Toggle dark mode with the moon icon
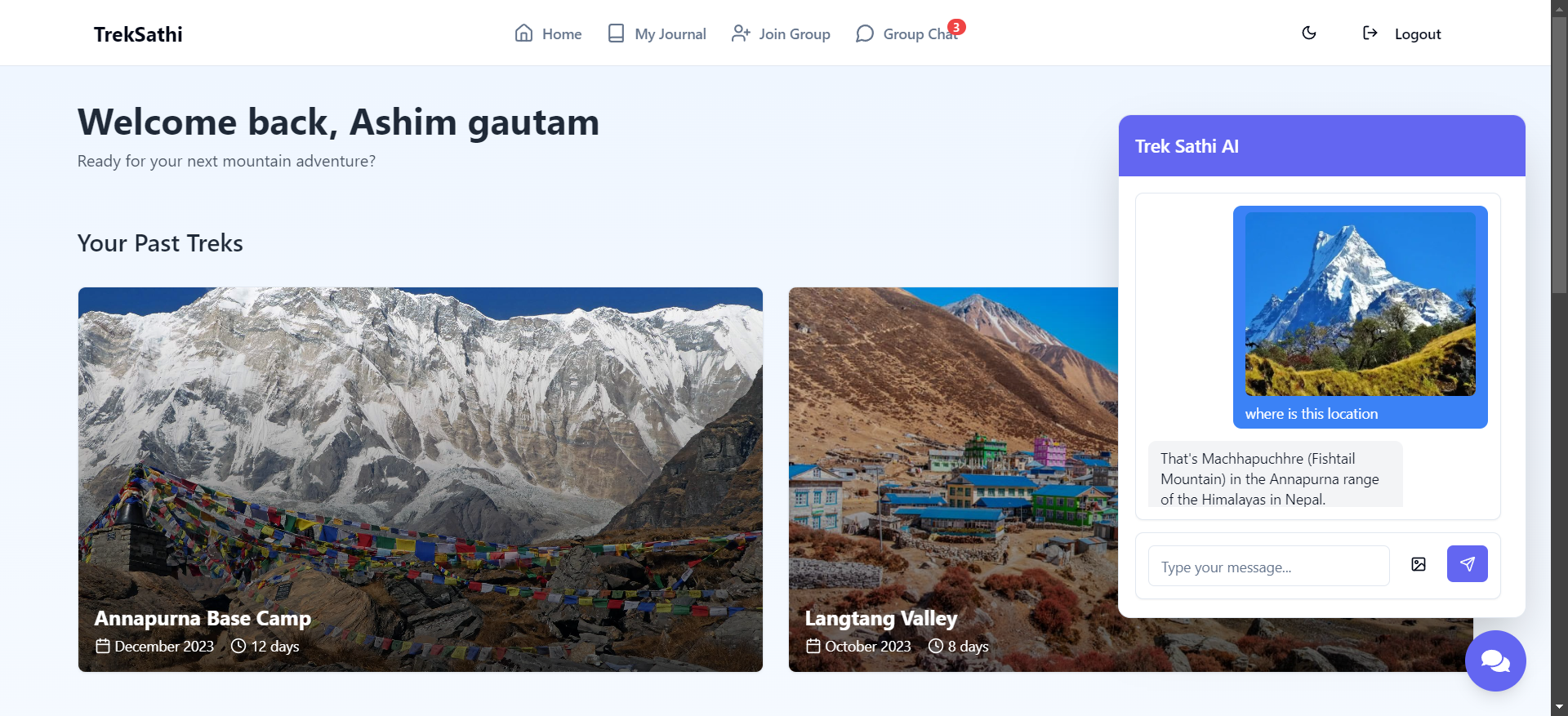This screenshot has height=716, width=1568. point(1309,33)
